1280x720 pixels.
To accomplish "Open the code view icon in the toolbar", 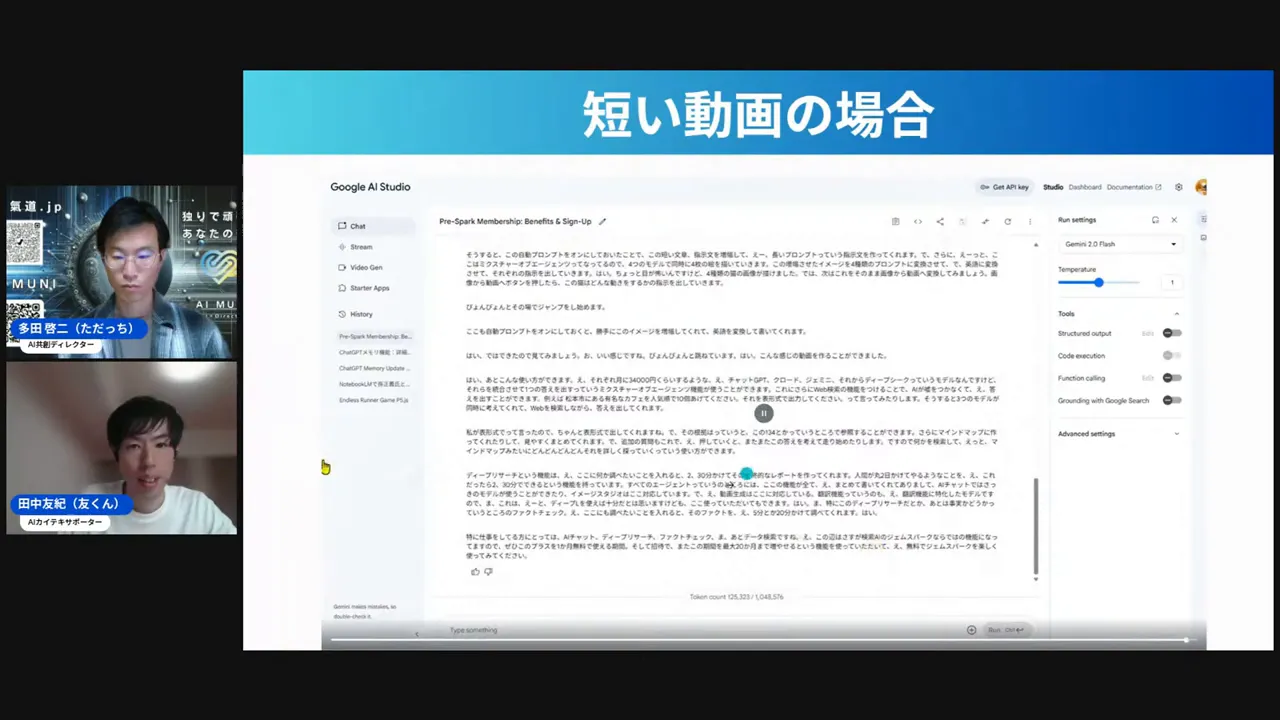I will point(918,221).
